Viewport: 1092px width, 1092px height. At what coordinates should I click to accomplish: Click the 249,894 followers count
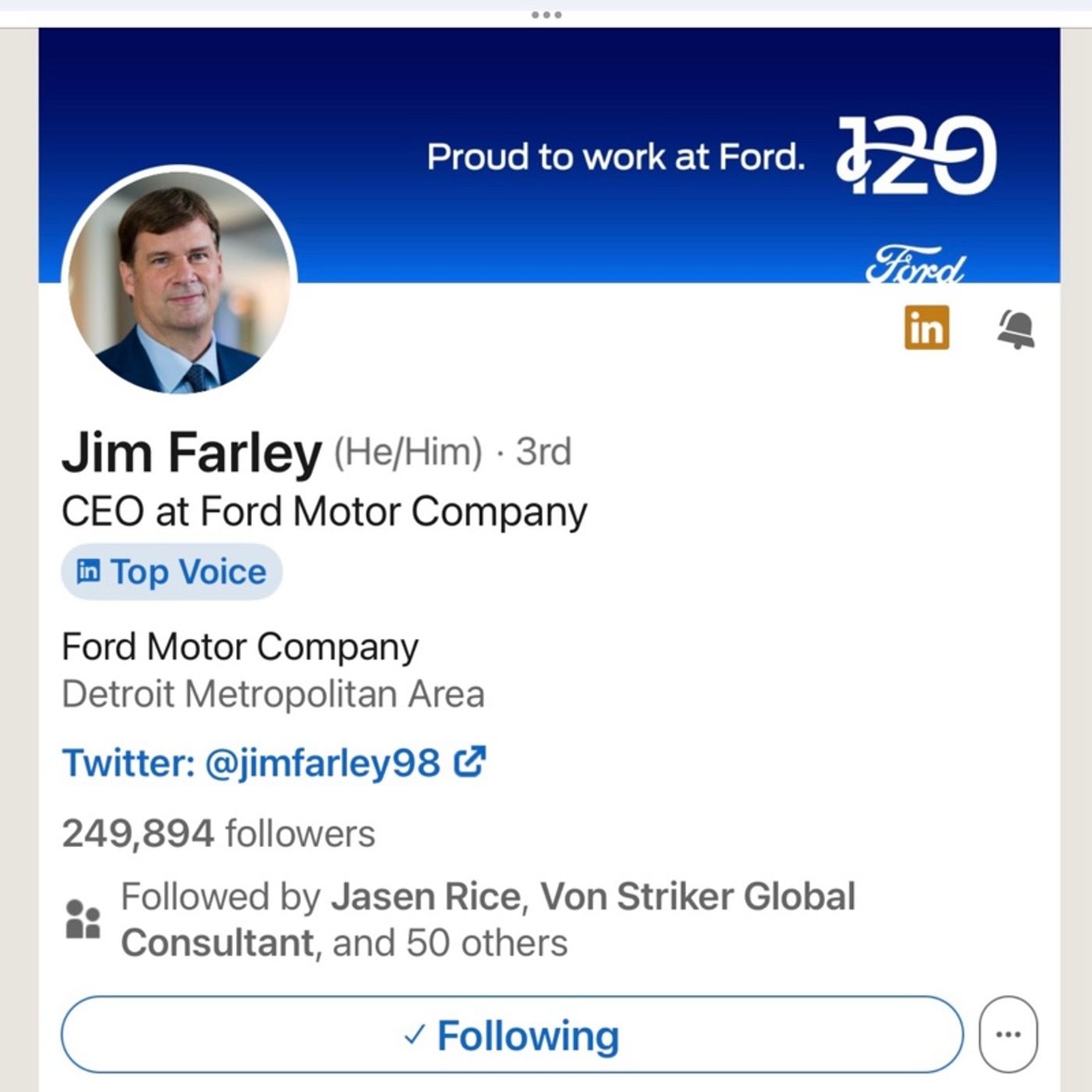(218, 833)
